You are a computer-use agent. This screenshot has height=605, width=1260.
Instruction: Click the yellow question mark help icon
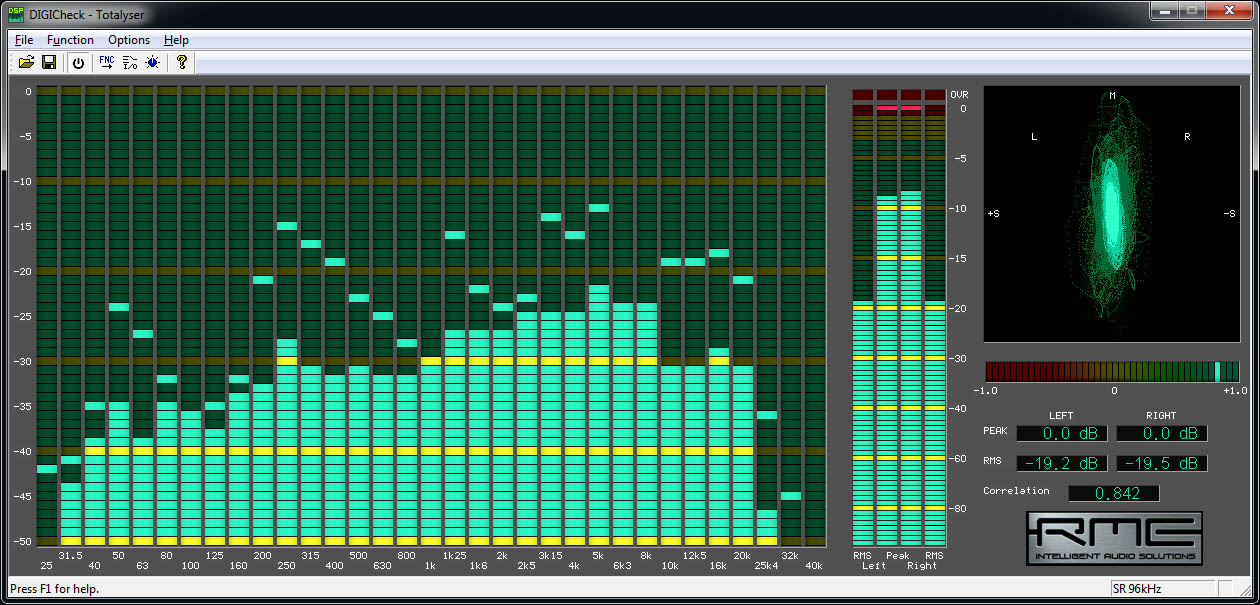click(181, 63)
